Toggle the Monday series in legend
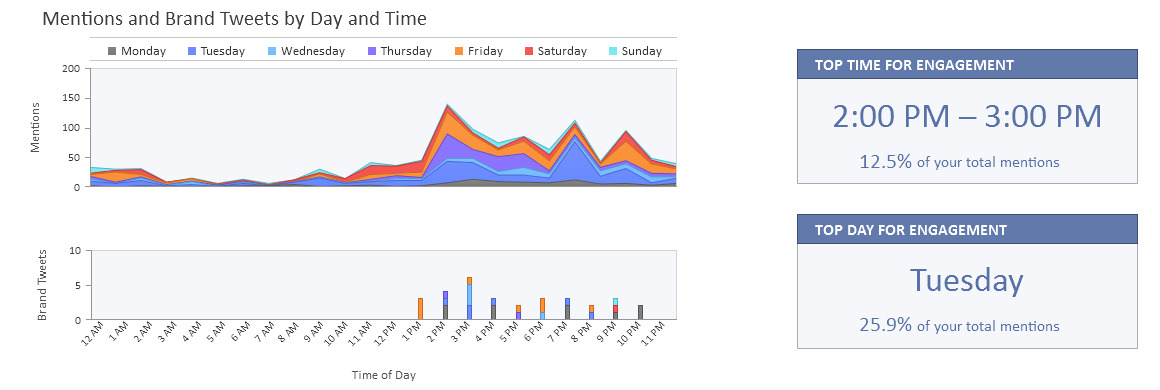 tap(137, 51)
